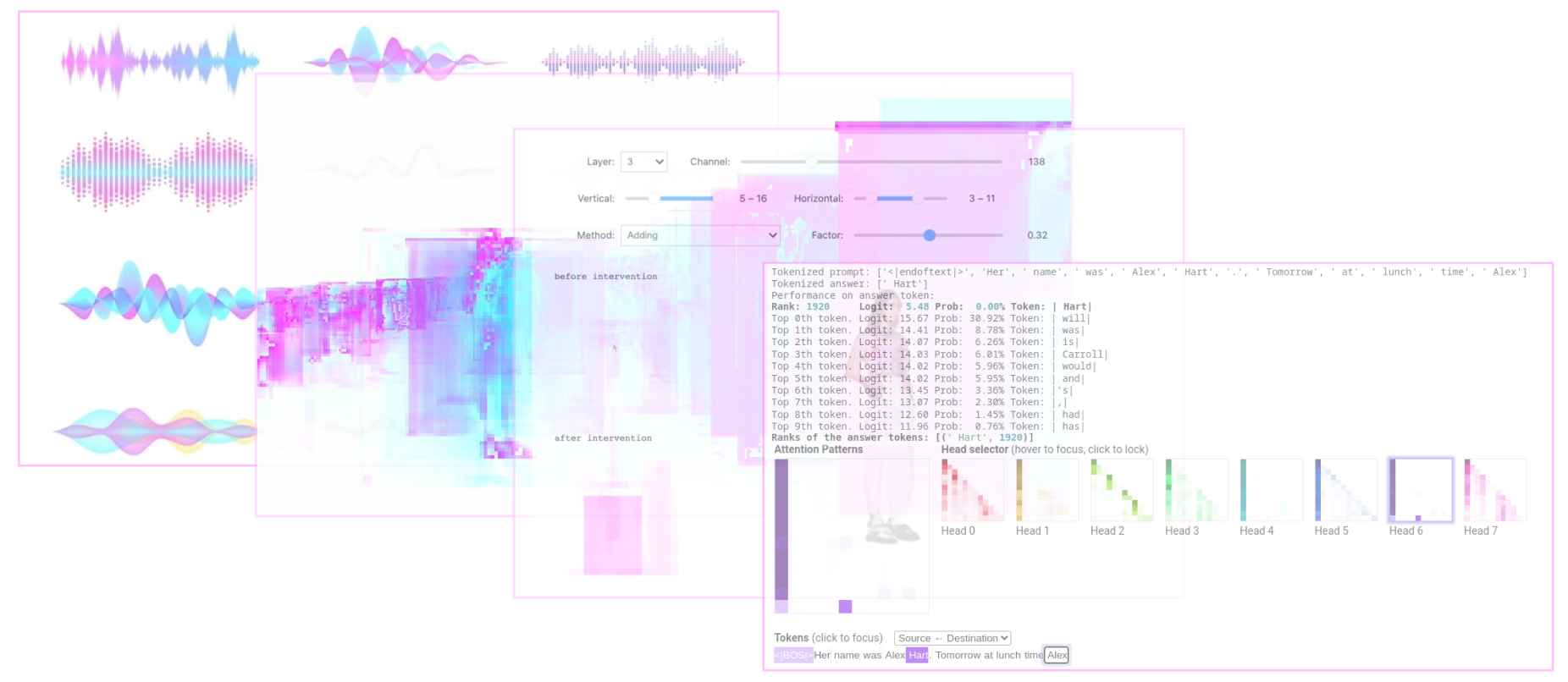Screen dimensions: 1568x682
Task: Select the pink-blue spiky waveform image
Action: coord(160,60)
